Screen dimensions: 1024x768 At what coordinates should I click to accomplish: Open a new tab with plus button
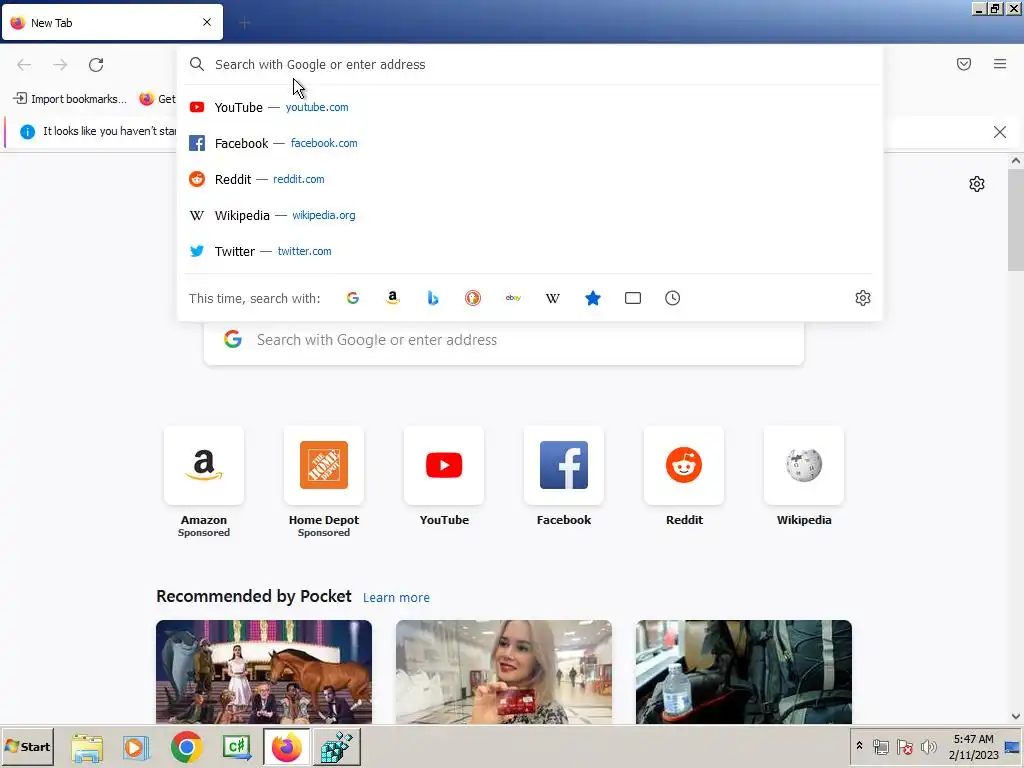point(245,24)
